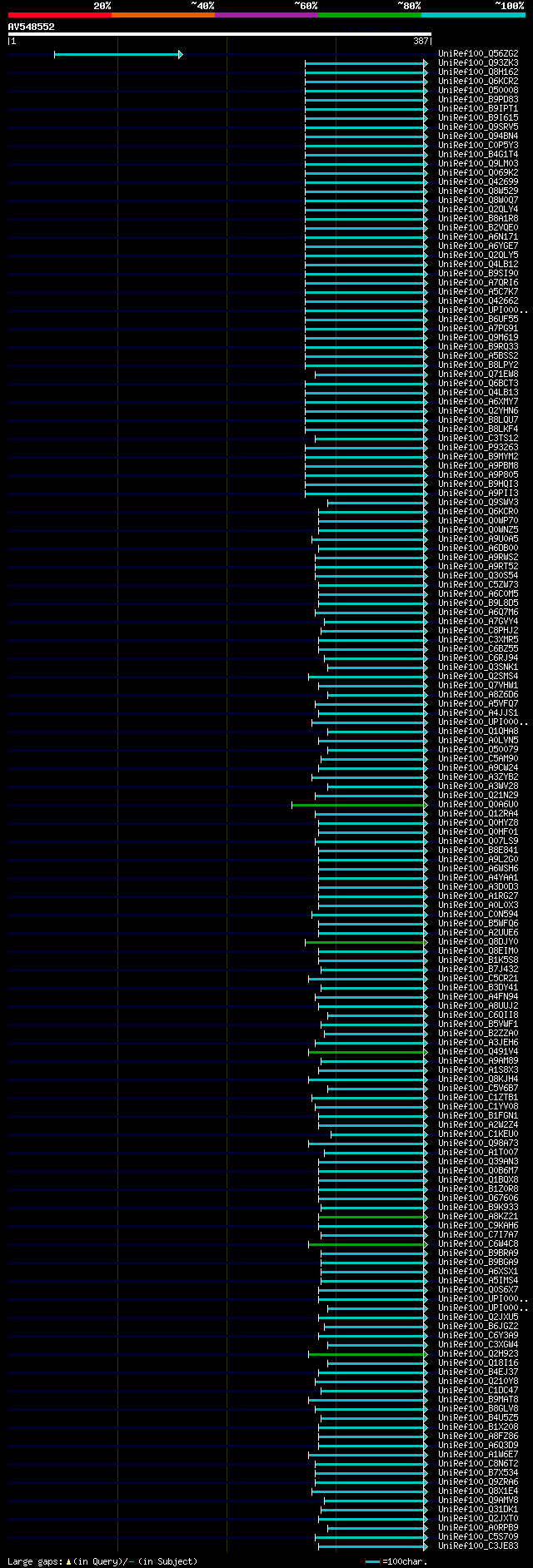Click the UniRef100_Q39AN3 label

pos(478,1162)
